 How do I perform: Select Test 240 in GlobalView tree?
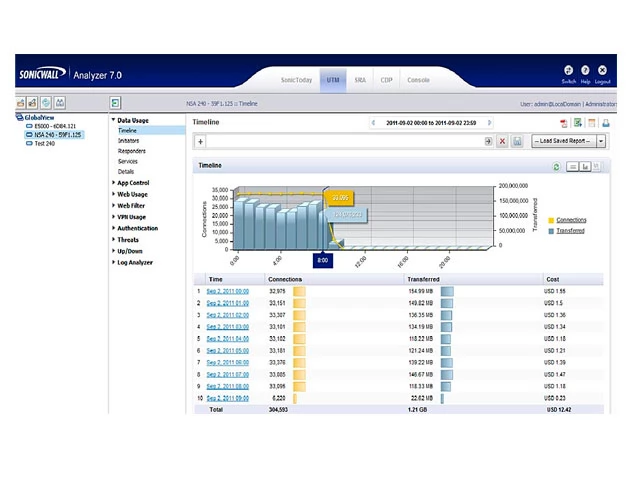pyautogui.click(x=46, y=142)
